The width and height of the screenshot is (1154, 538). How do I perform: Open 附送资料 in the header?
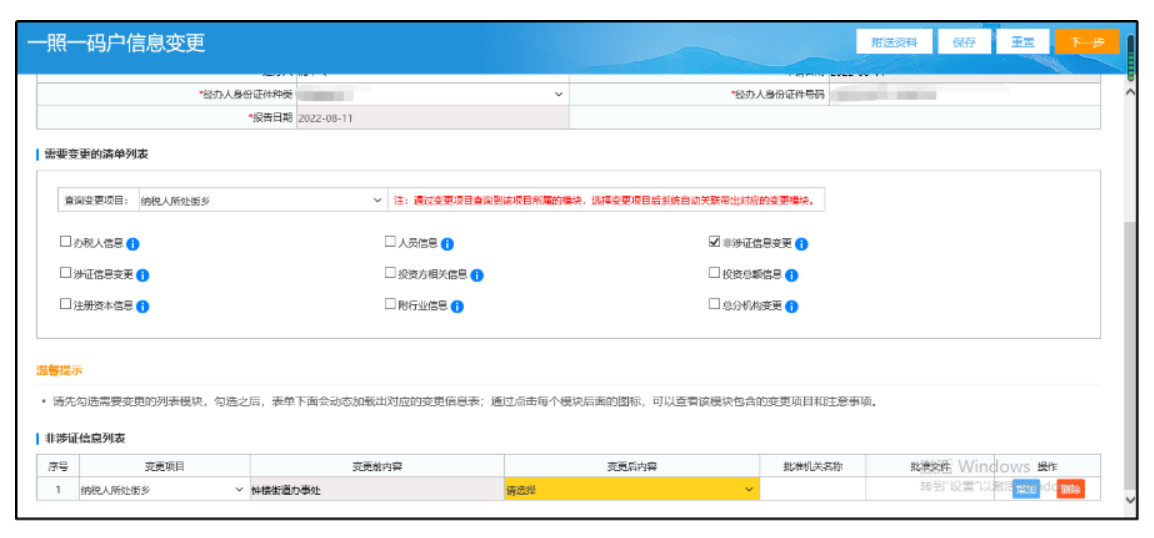pyautogui.click(x=894, y=42)
